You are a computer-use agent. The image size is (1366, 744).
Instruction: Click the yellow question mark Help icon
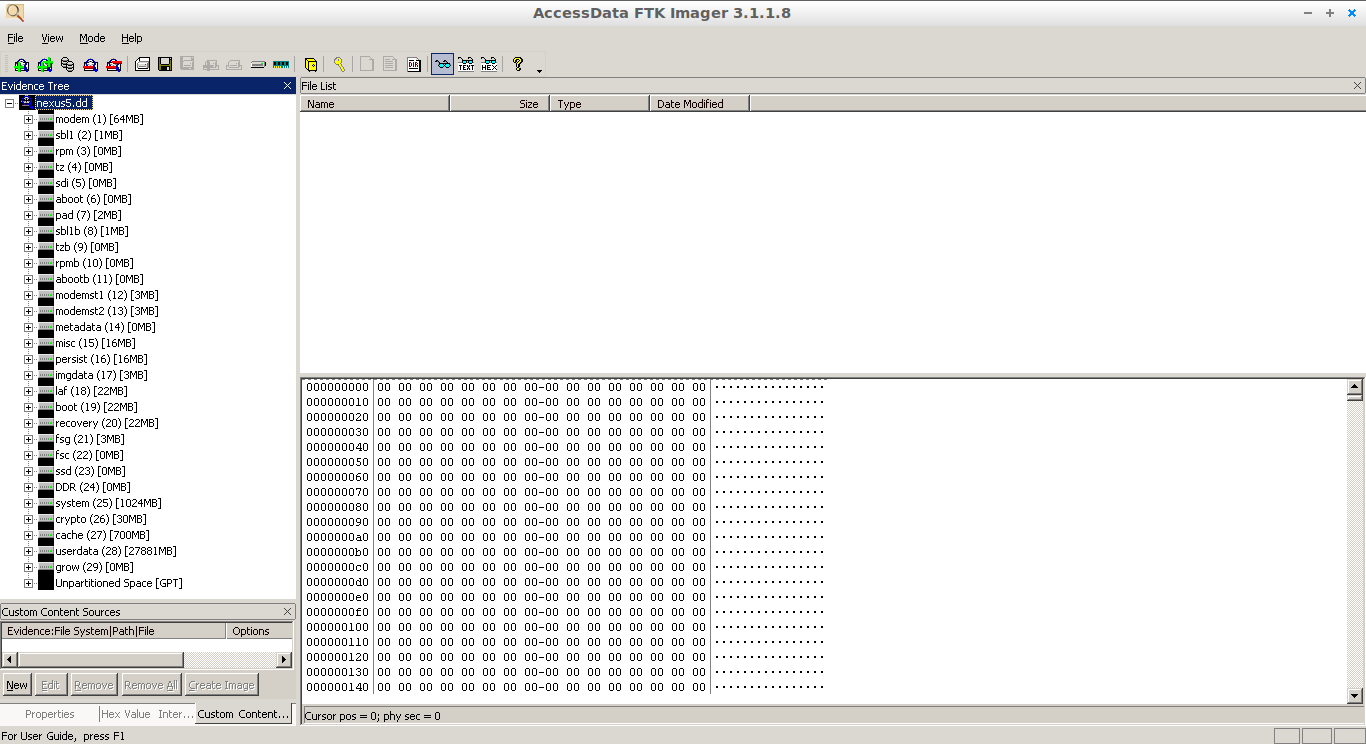click(x=518, y=64)
